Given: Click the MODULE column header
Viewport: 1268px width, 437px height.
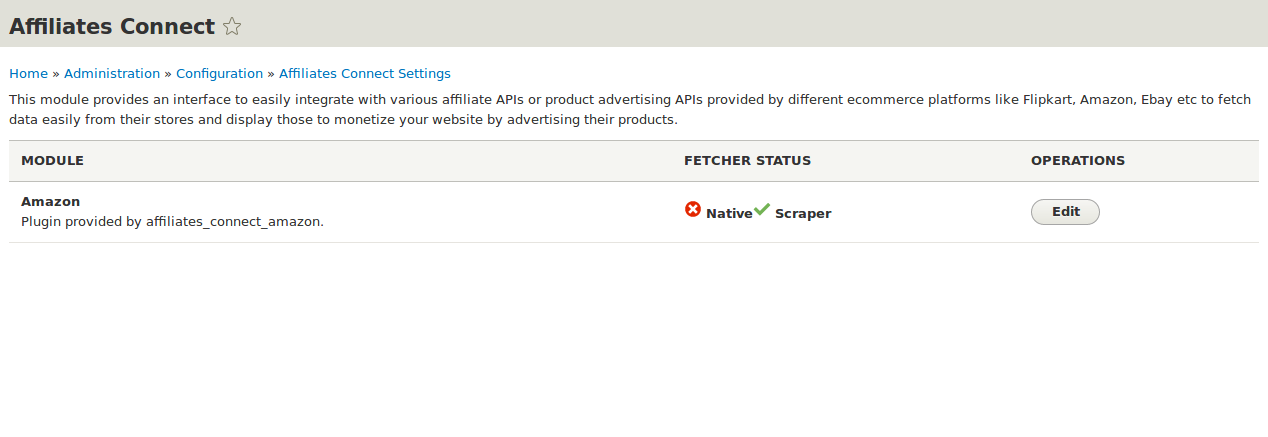Looking at the screenshot, I should click(x=52, y=160).
